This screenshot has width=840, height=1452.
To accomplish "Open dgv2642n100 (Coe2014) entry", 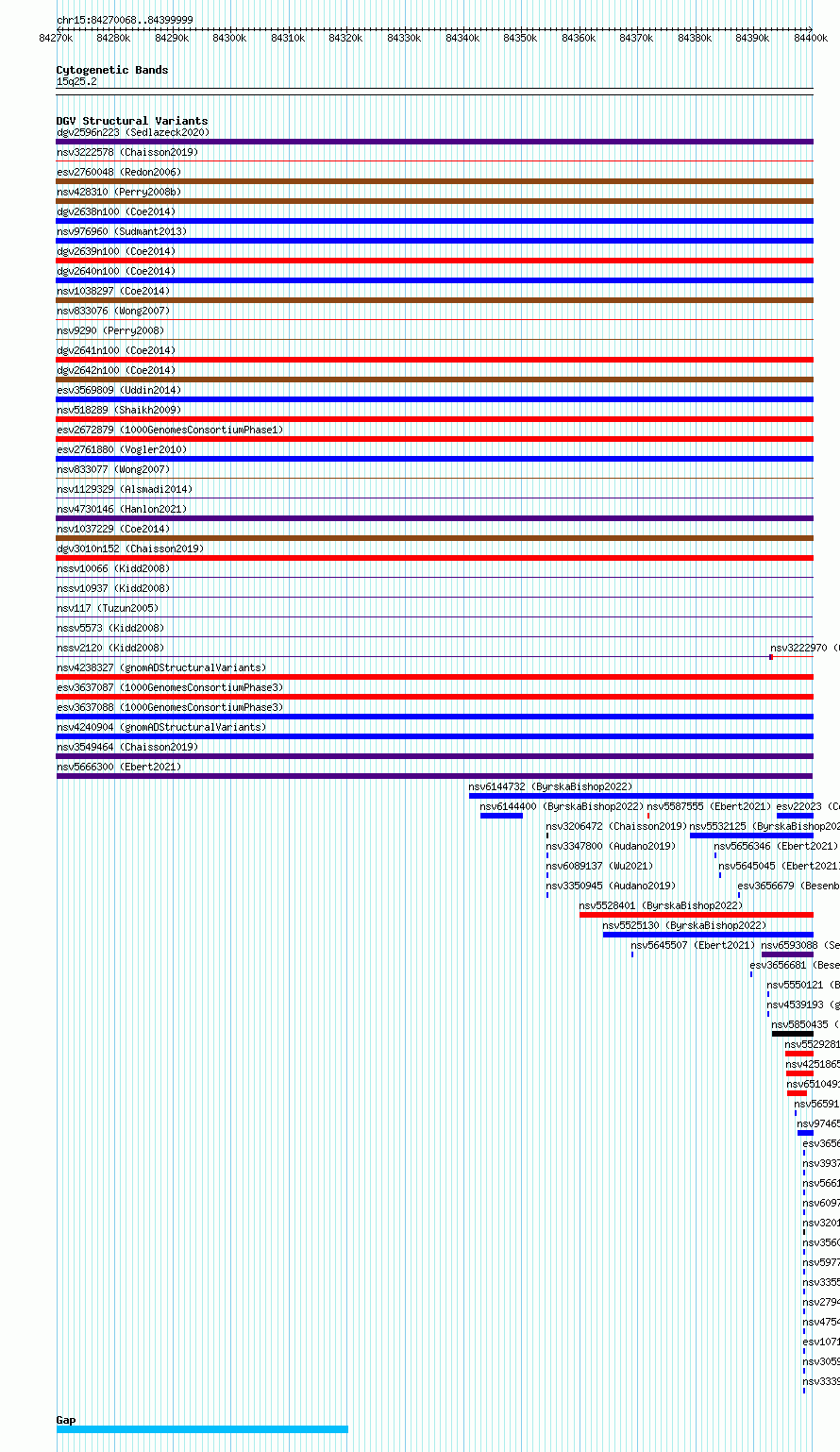I will [116, 370].
